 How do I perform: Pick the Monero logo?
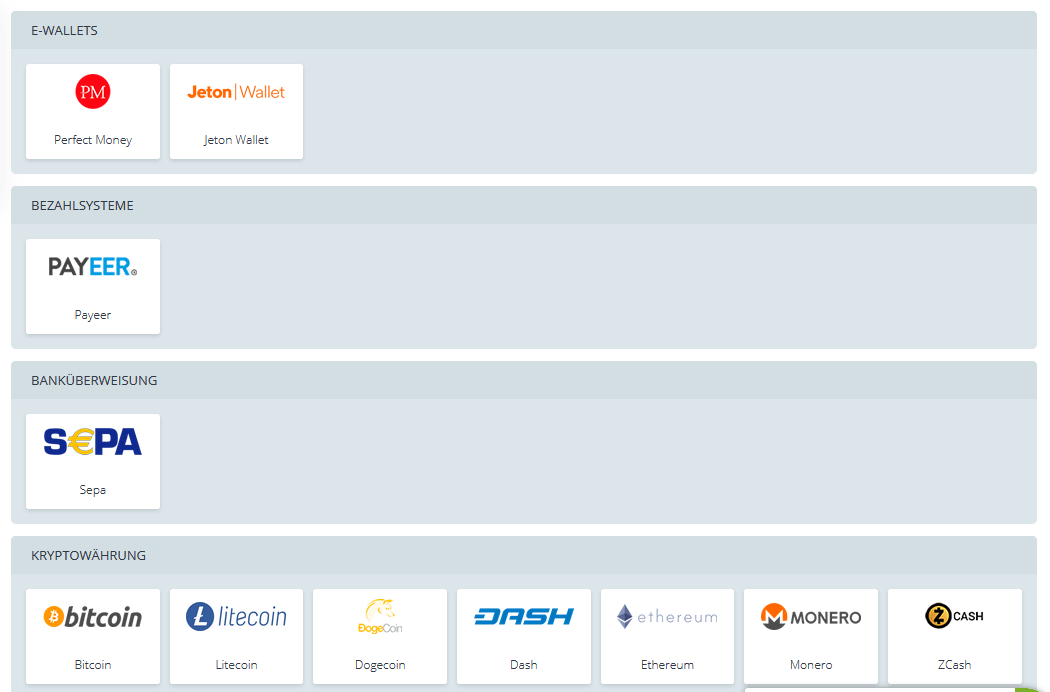coord(811,616)
